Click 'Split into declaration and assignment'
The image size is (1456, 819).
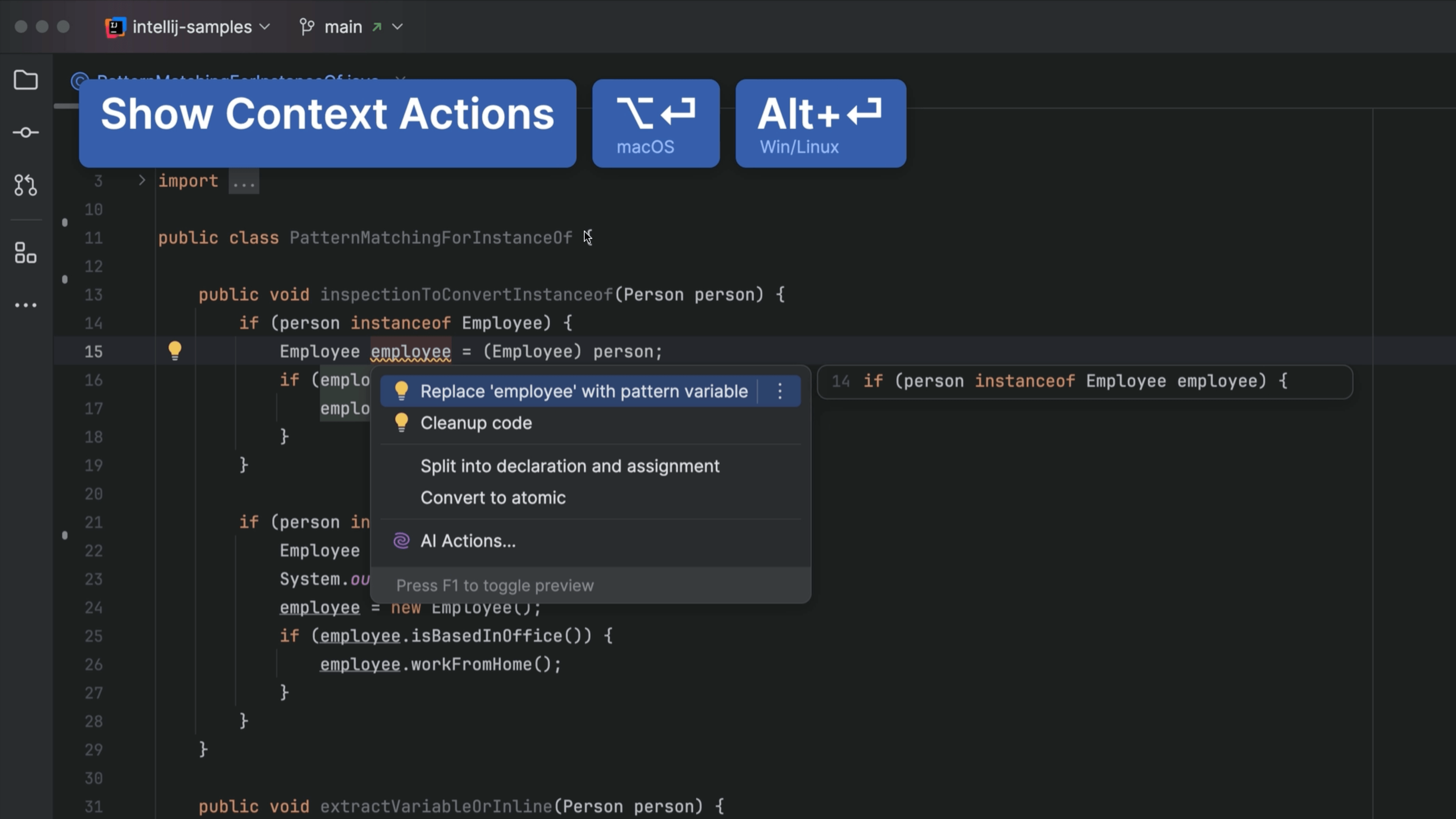pyautogui.click(x=570, y=465)
